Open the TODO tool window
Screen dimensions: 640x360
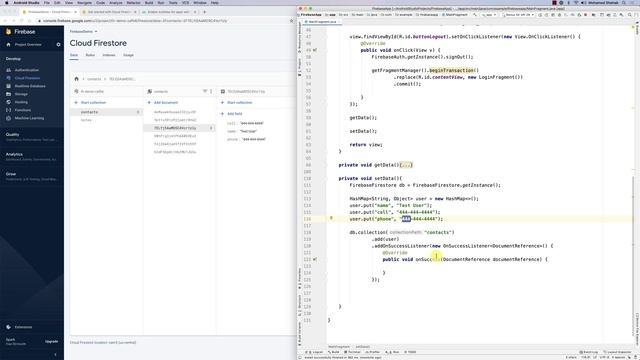coord(411,352)
